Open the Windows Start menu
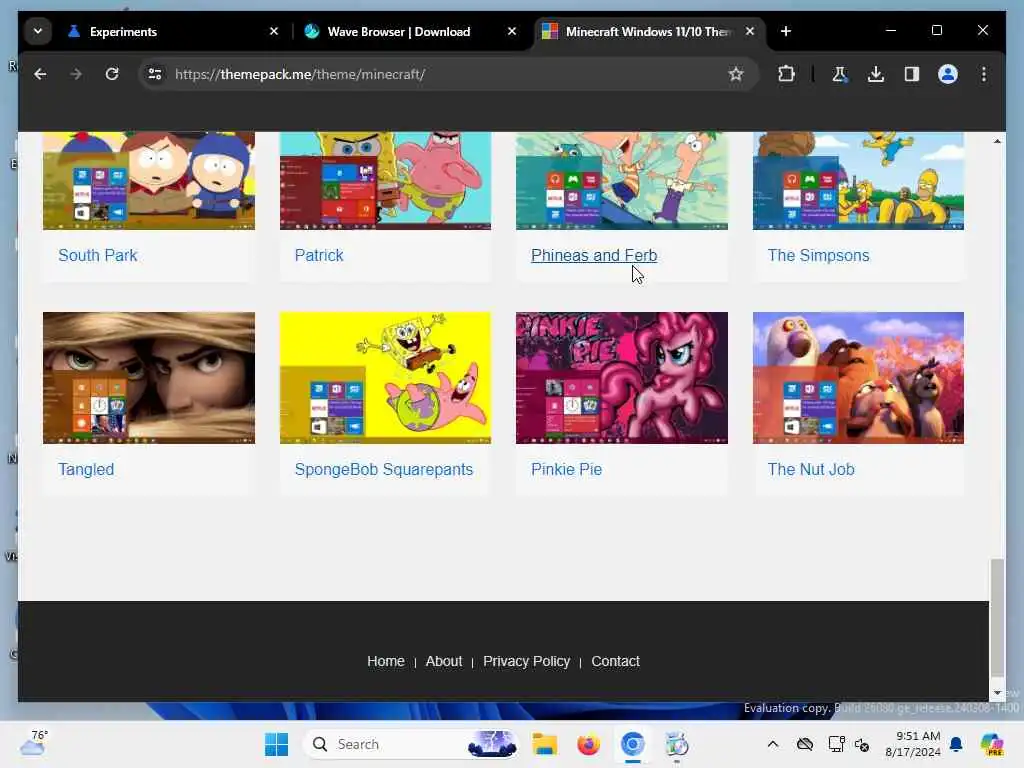The width and height of the screenshot is (1024, 768). pos(277,744)
